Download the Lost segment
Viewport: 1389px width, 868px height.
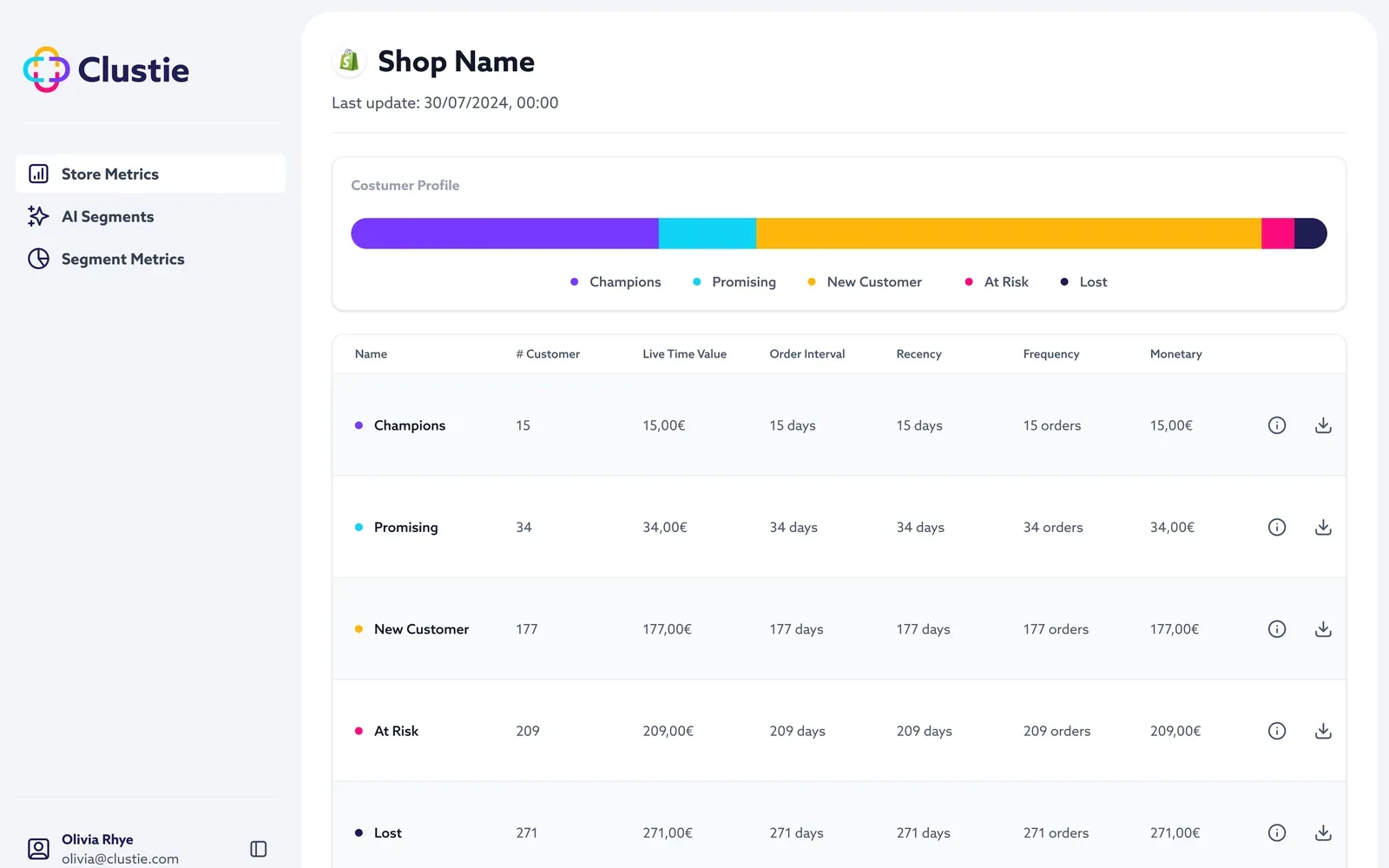(1323, 832)
